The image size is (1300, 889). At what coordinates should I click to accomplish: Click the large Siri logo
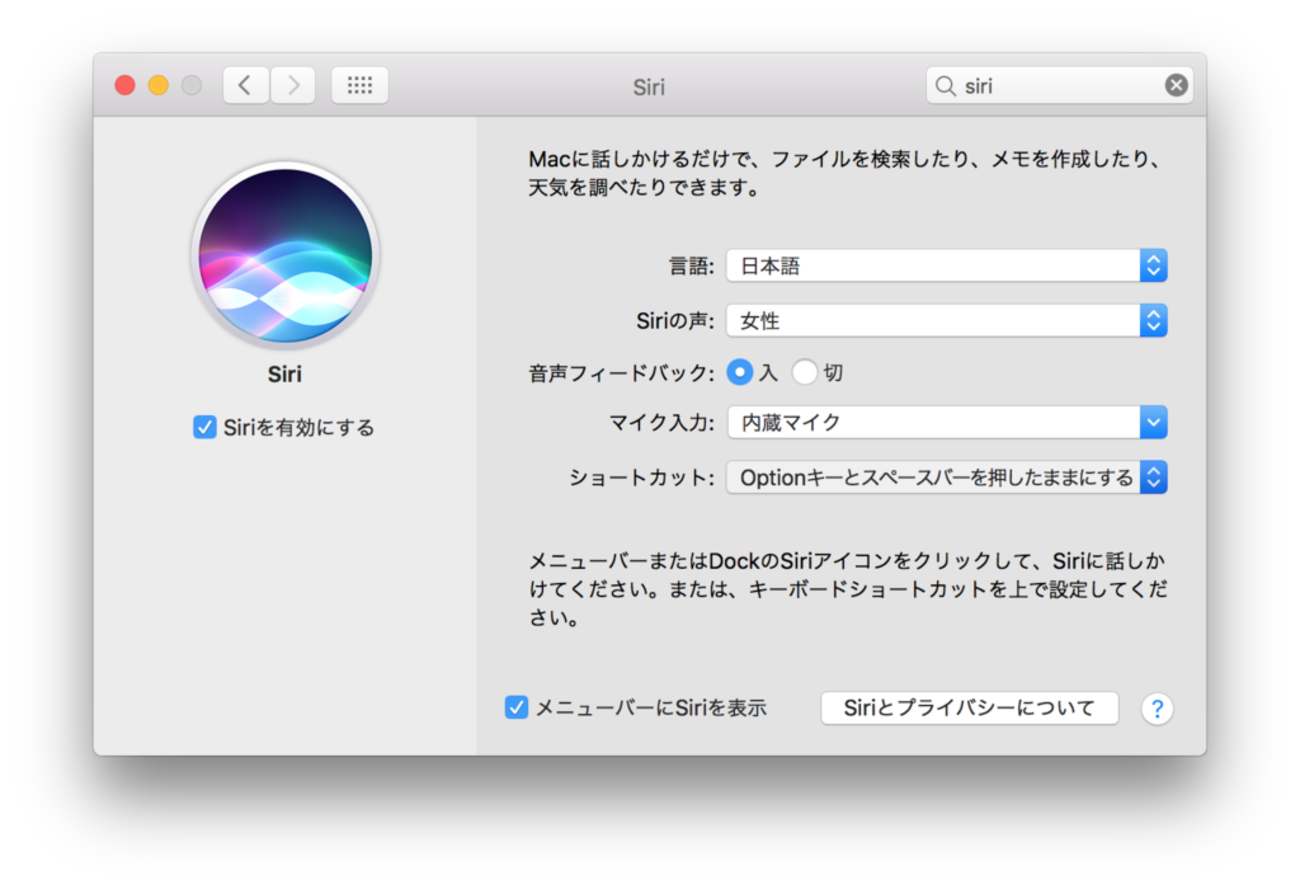coord(285,255)
